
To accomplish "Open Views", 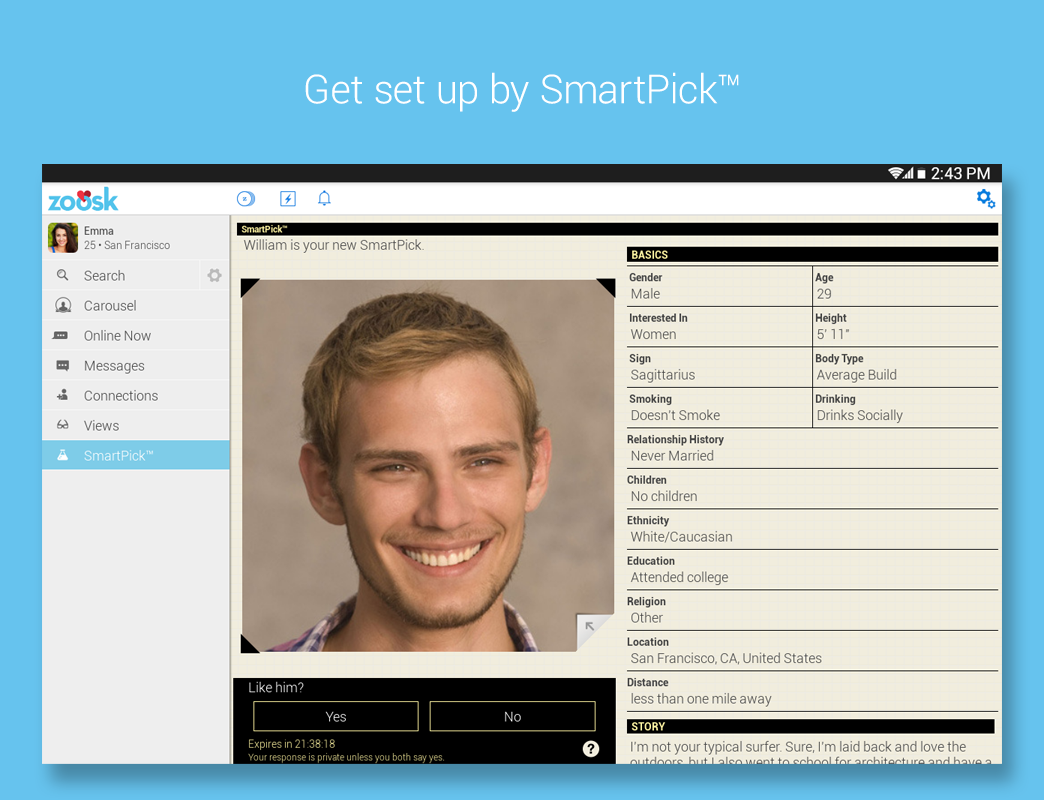I will [136, 425].
